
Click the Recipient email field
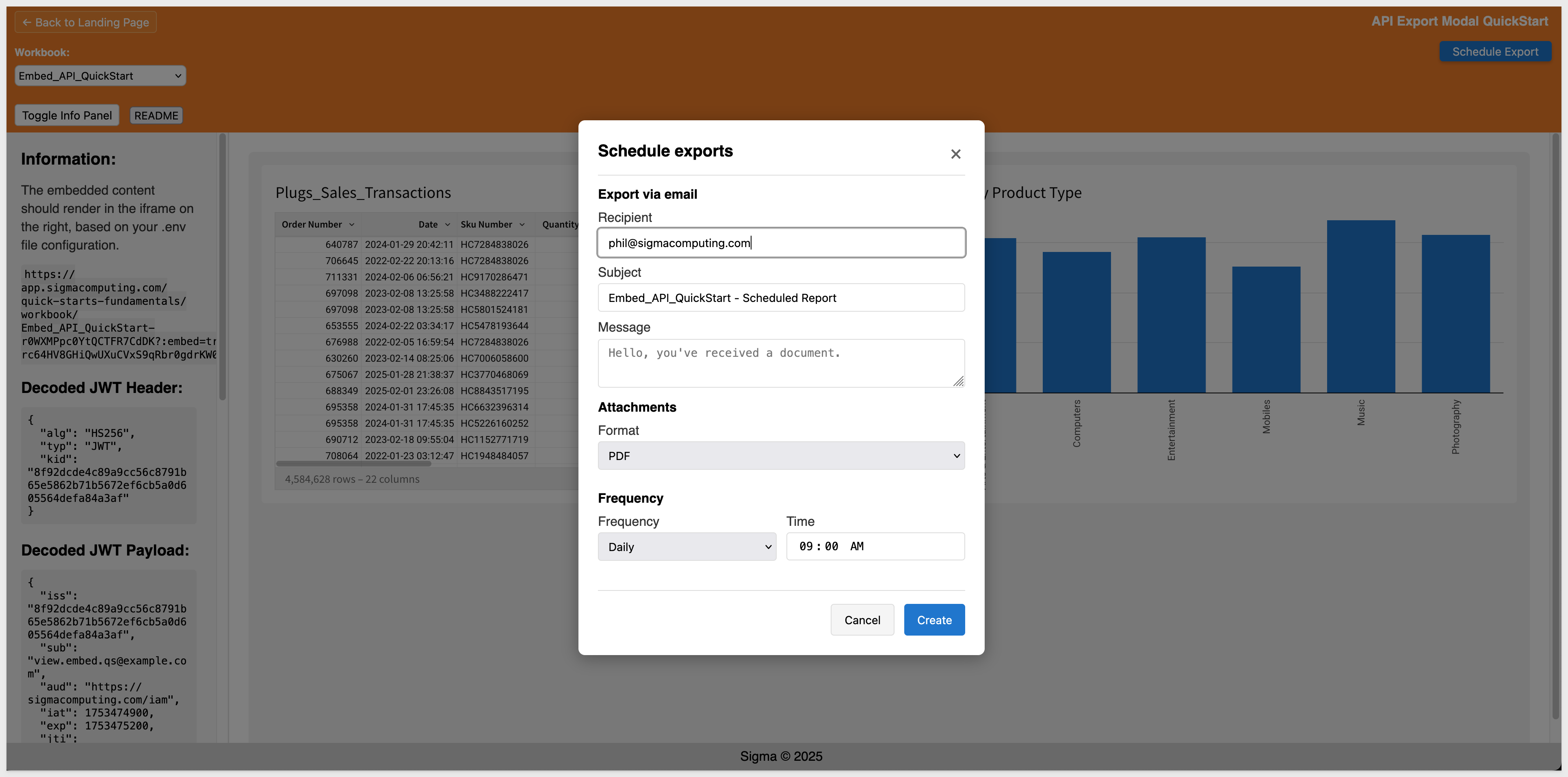(781, 243)
